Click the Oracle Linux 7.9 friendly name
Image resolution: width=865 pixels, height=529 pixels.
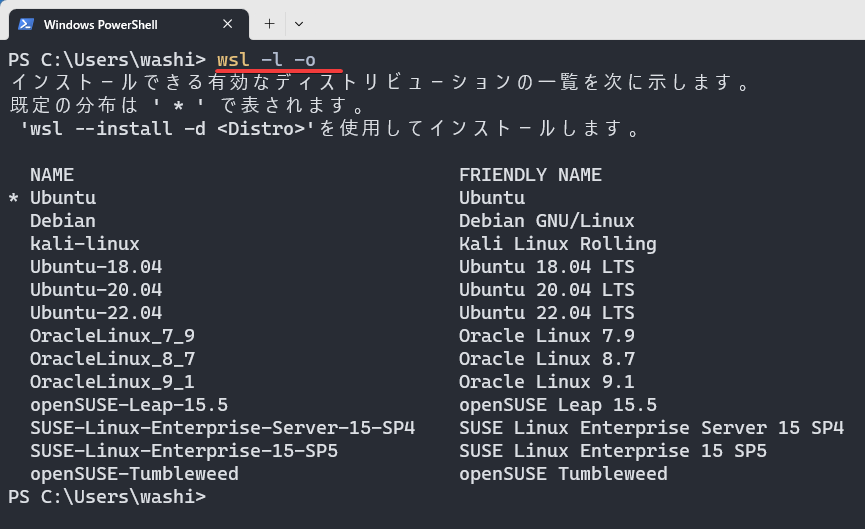tap(547, 336)
